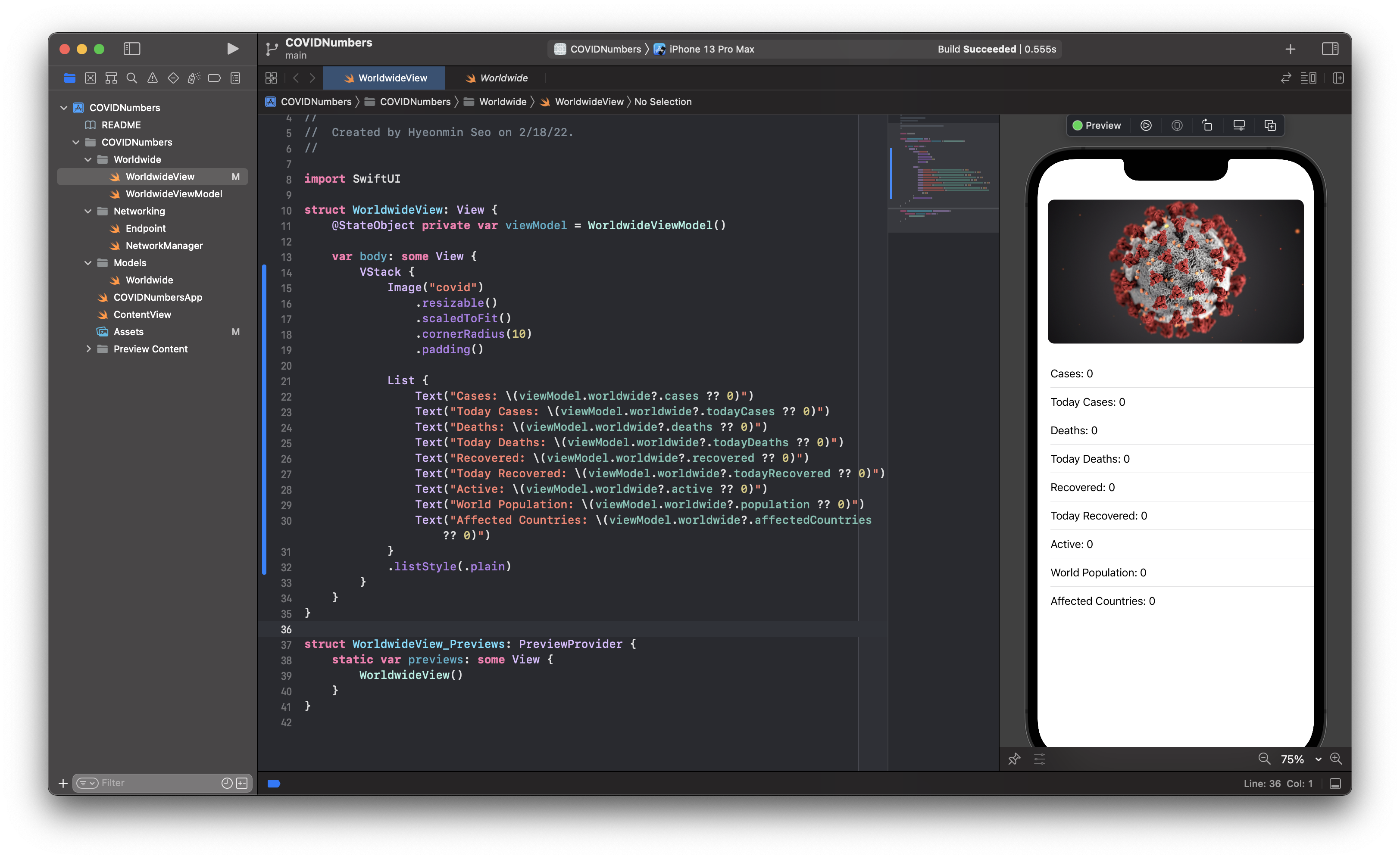Open the 75% zoom level dropdown
Screen dimensions: 1400x859
[1300, 759]
